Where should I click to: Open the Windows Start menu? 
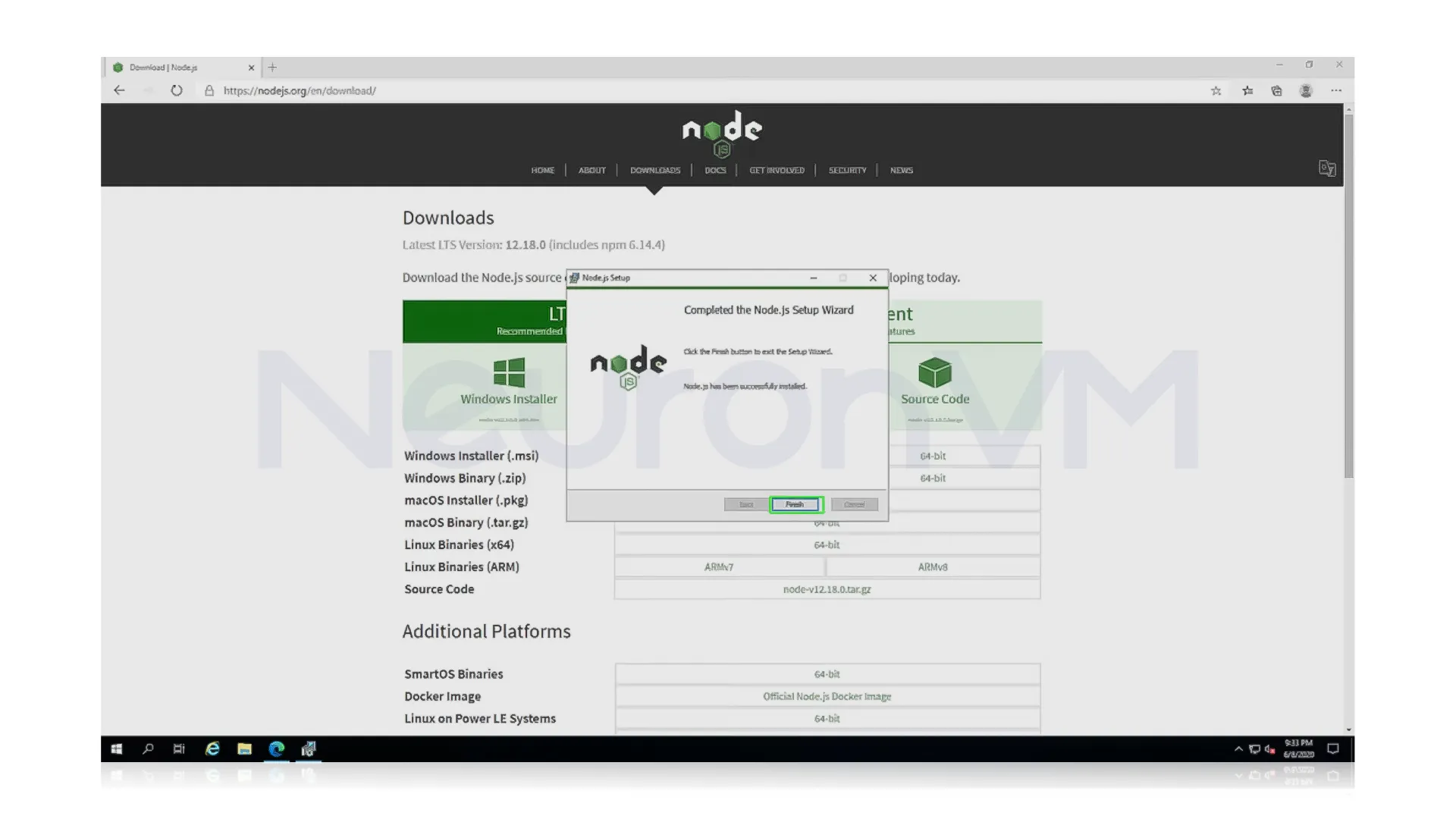[x=116, y=749]
